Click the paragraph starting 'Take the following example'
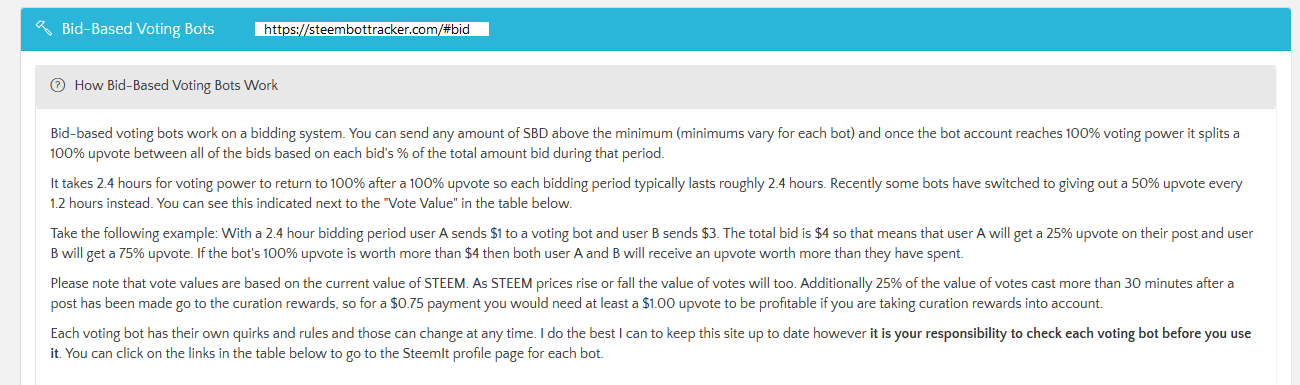The width and height of the screenshot is (1300, 385). click(x=652, y=243)
